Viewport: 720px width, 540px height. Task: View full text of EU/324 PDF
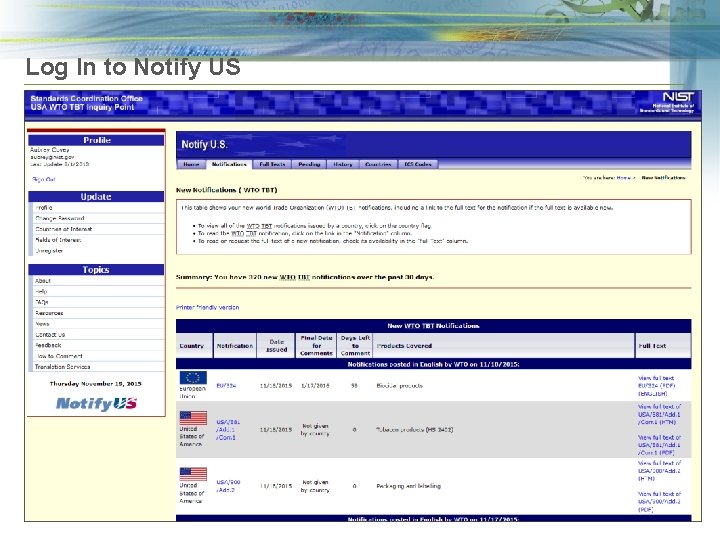[x=657, y=386]
